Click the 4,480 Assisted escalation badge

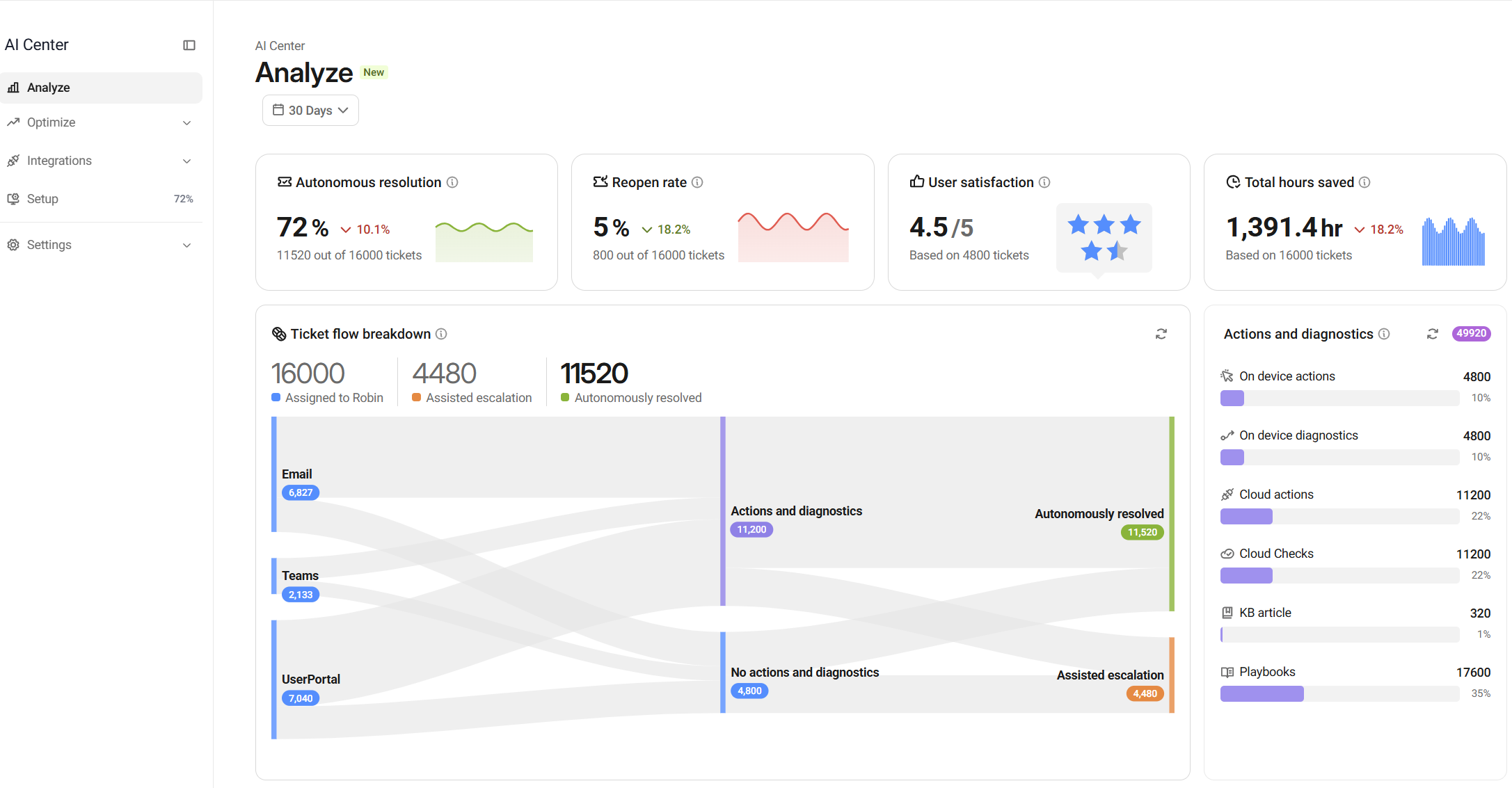pos(1145,694)
